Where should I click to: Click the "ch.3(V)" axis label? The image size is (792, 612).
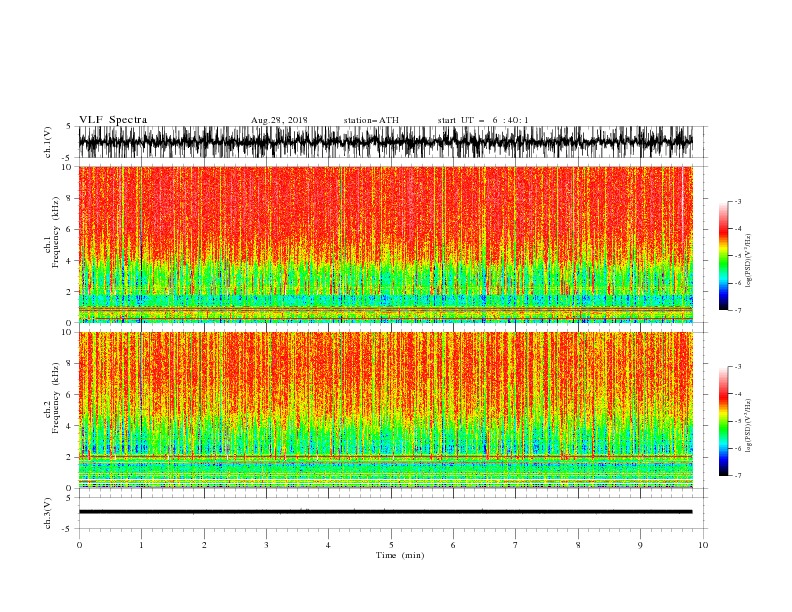(48, 513)
